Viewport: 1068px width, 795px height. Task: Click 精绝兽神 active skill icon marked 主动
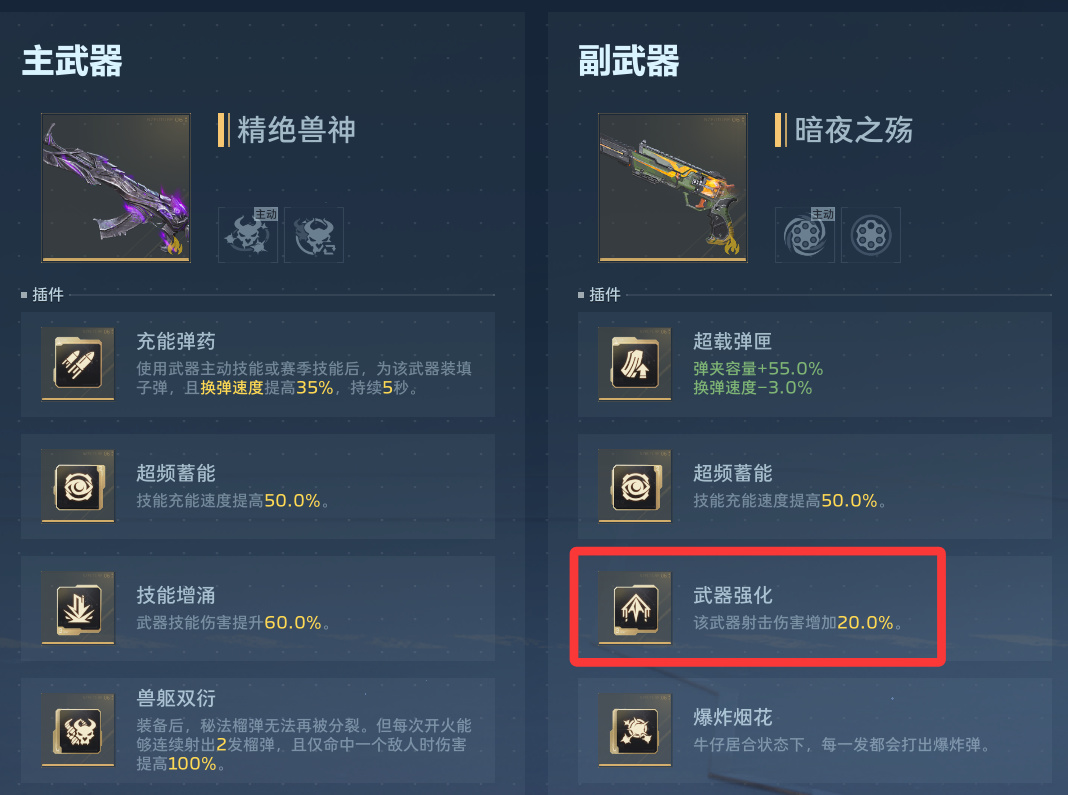248,235
